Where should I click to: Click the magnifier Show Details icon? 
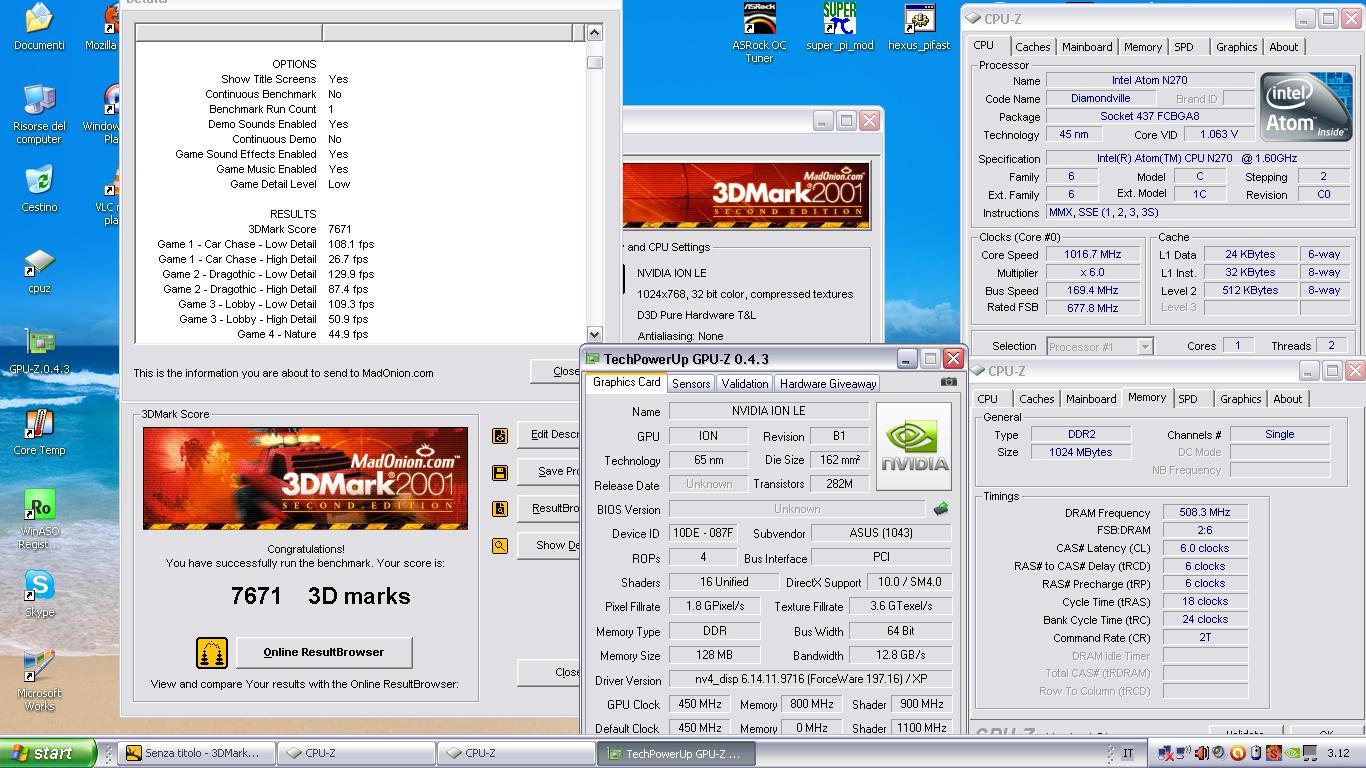(500, 545)
